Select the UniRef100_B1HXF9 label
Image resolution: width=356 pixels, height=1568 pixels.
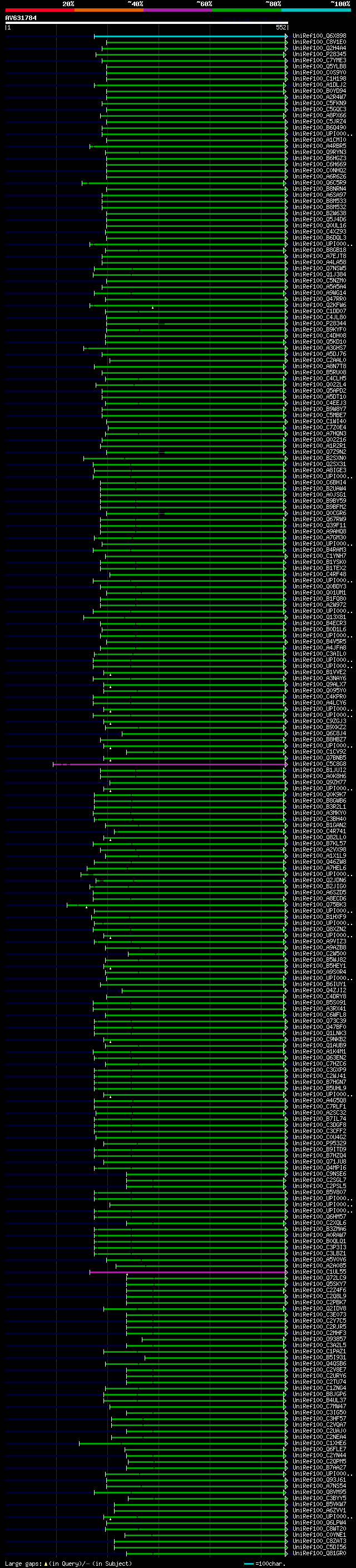(x=319, y=917)
